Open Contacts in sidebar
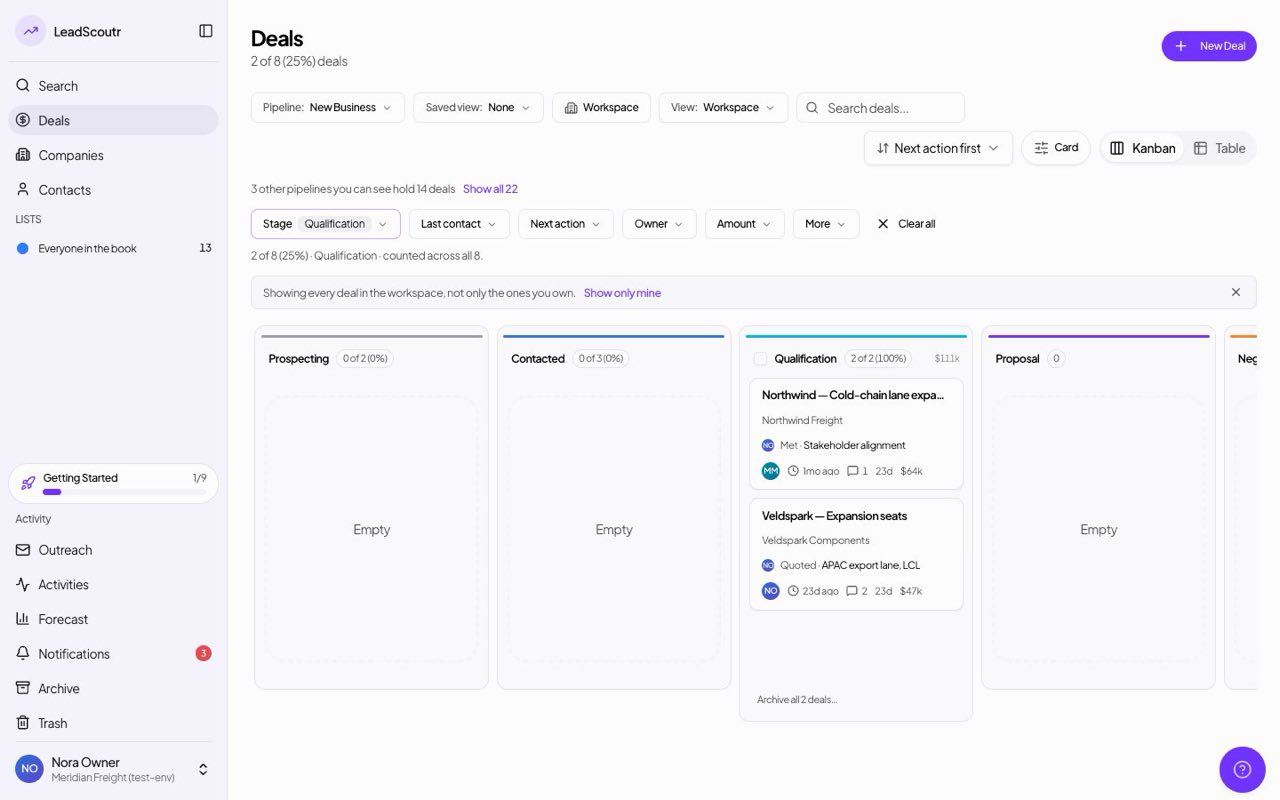Viewport: 1280px width, 800px height. (x=113, y=189)
